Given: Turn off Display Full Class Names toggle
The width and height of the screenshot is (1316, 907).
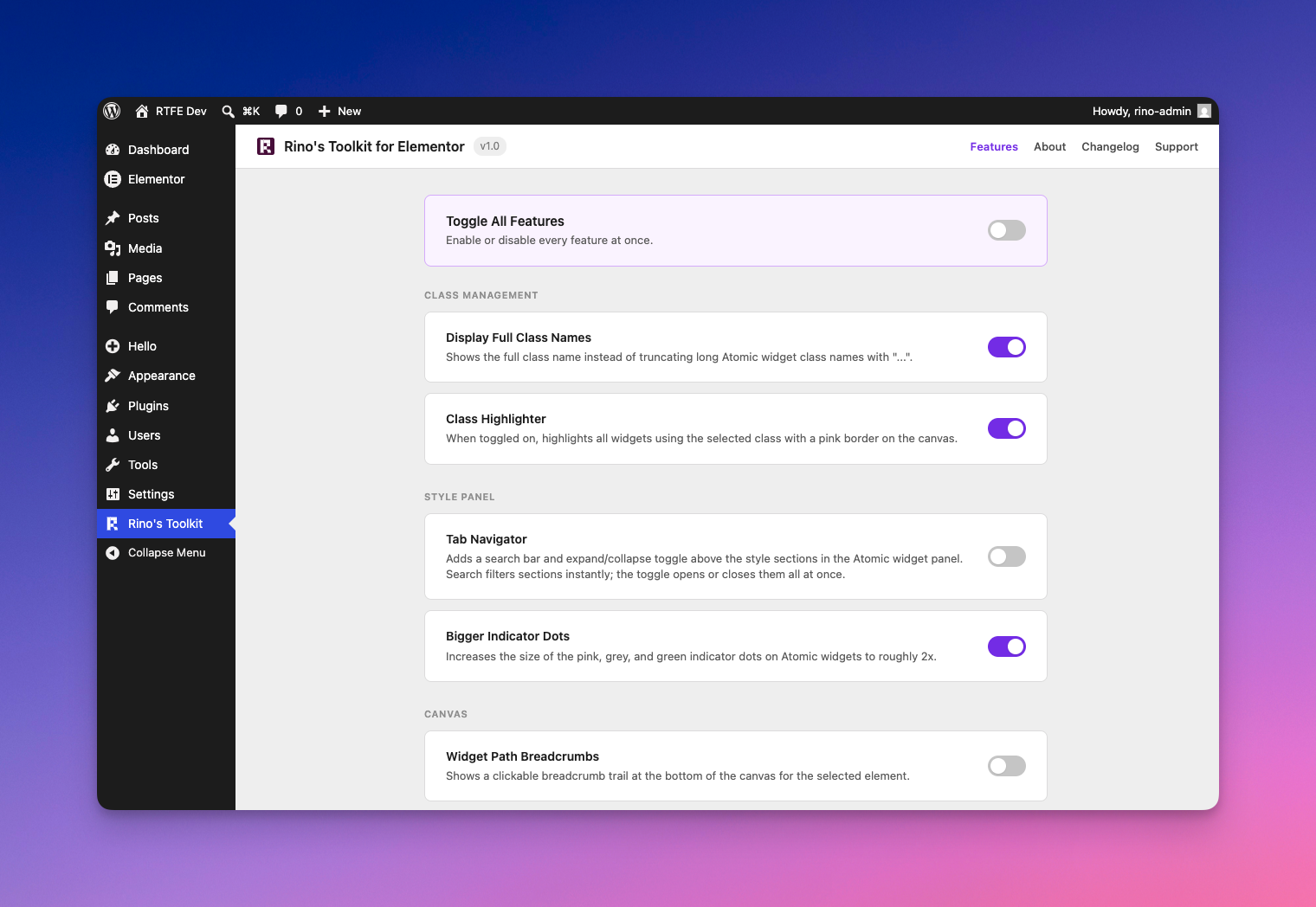Looking at the screenshot, I should pos(1007,347).
